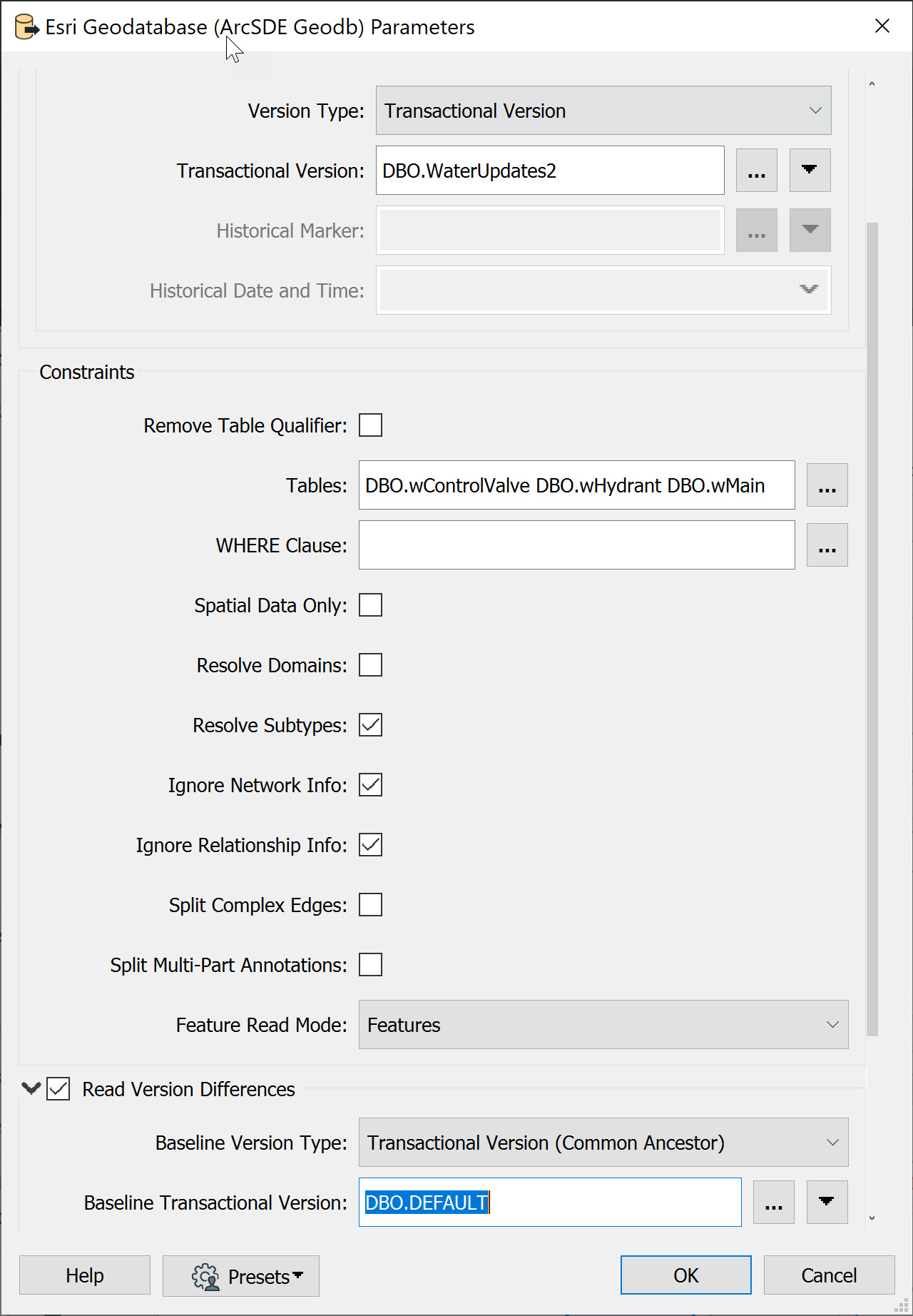Open the Baseline Version Type dropdown

[603, 1143]
